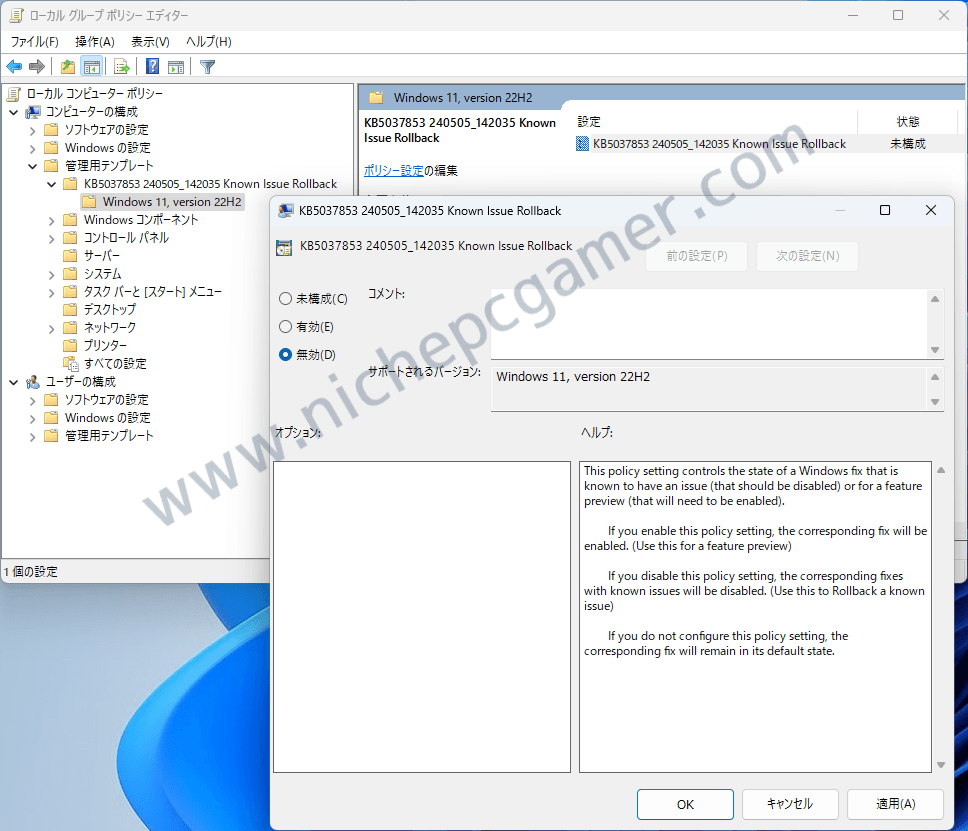Image resolution: width=968 pixels, height=831 pixels.
Task: Click the 設定 column header
Action: click(x=716, y=122)
